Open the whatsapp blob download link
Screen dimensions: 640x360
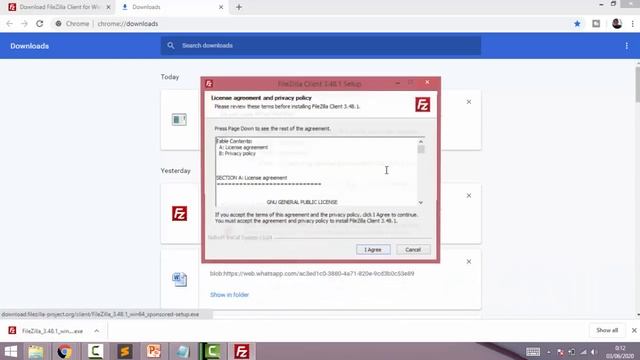(312, 273)
